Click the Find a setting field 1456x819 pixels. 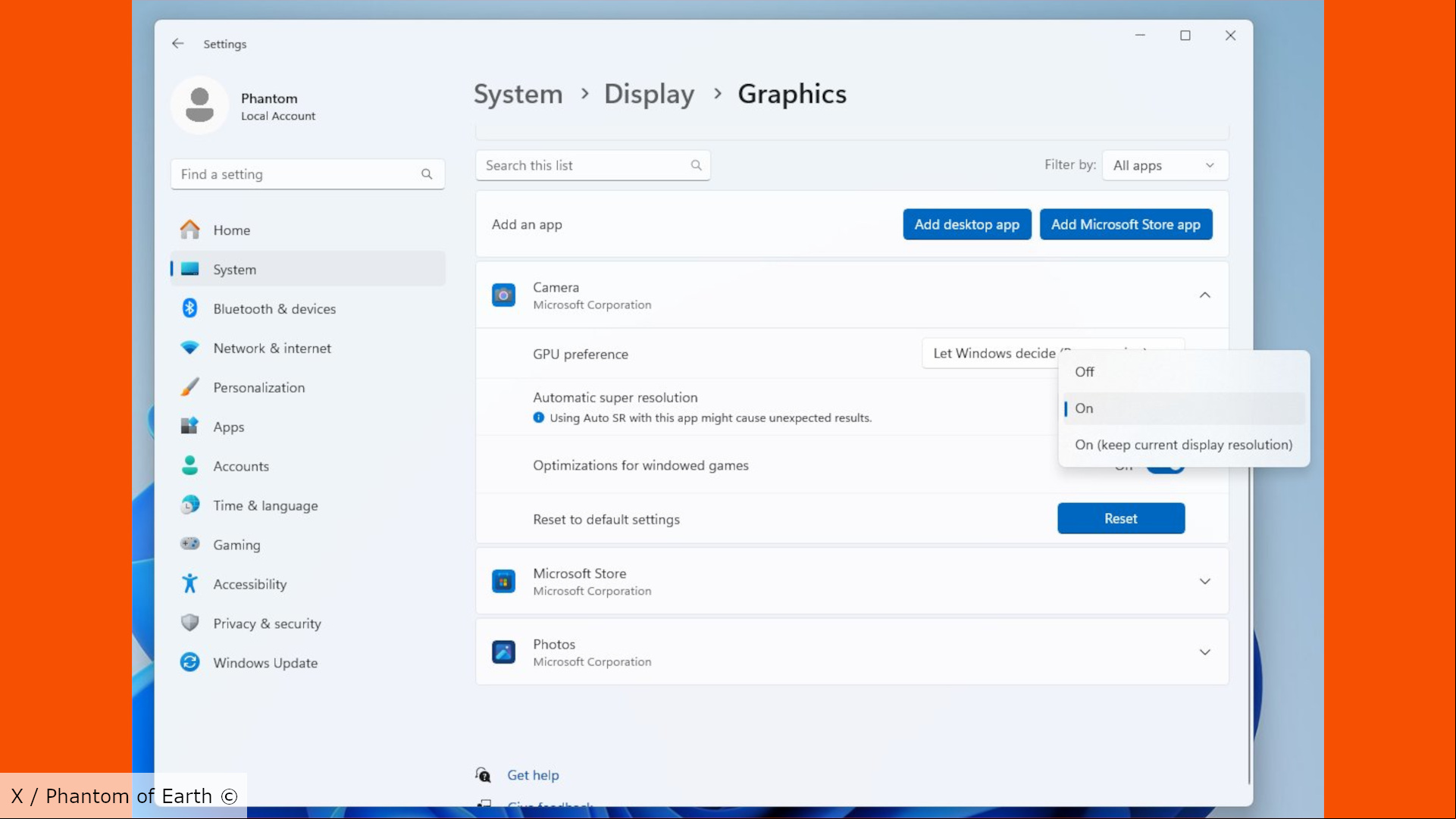coord(308,174)
